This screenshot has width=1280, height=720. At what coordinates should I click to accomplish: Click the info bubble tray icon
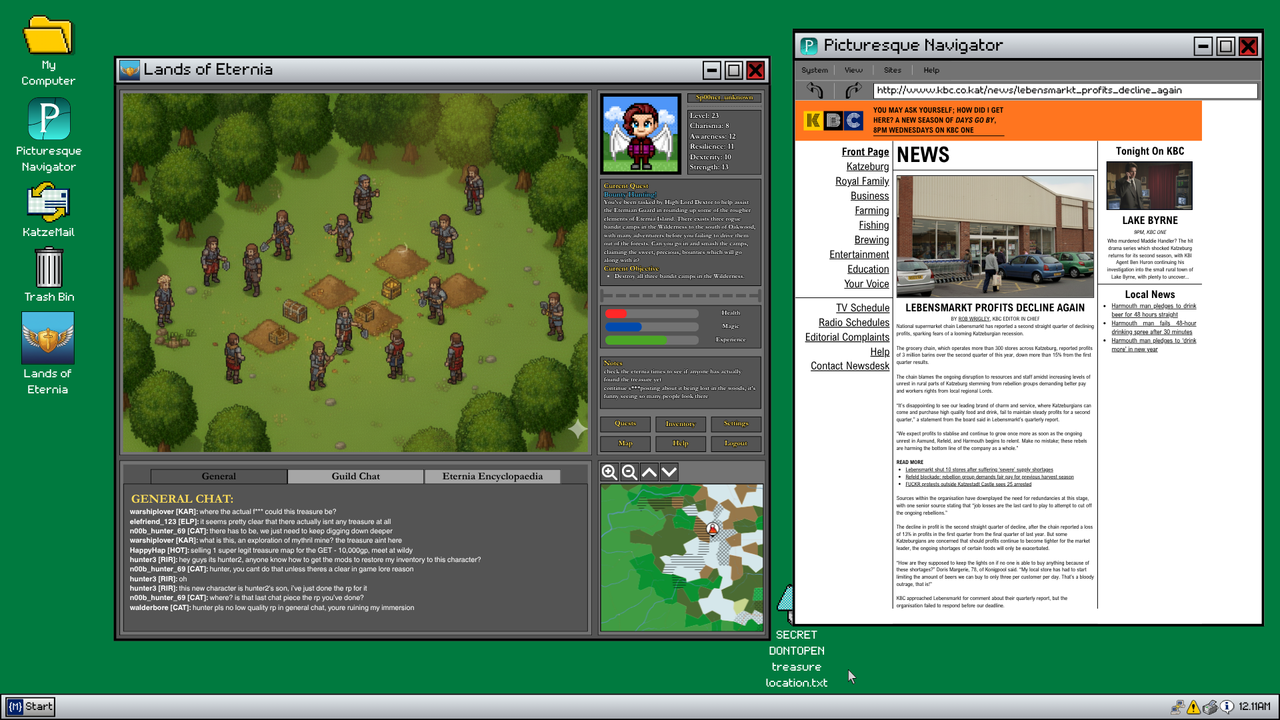point(1227,707)
